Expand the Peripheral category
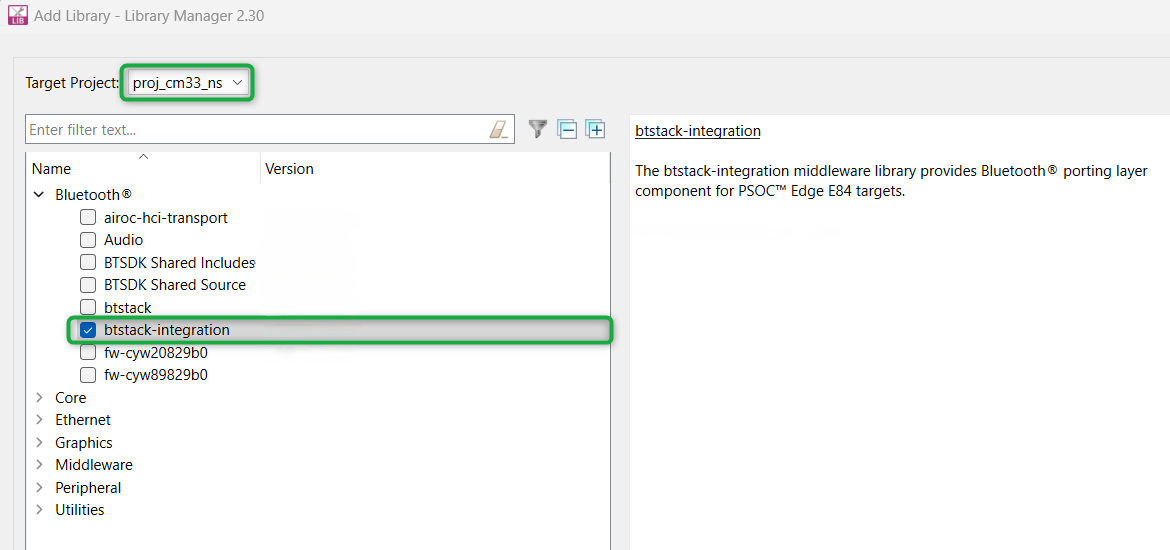The image size is (1170, 550). point(39,488)
